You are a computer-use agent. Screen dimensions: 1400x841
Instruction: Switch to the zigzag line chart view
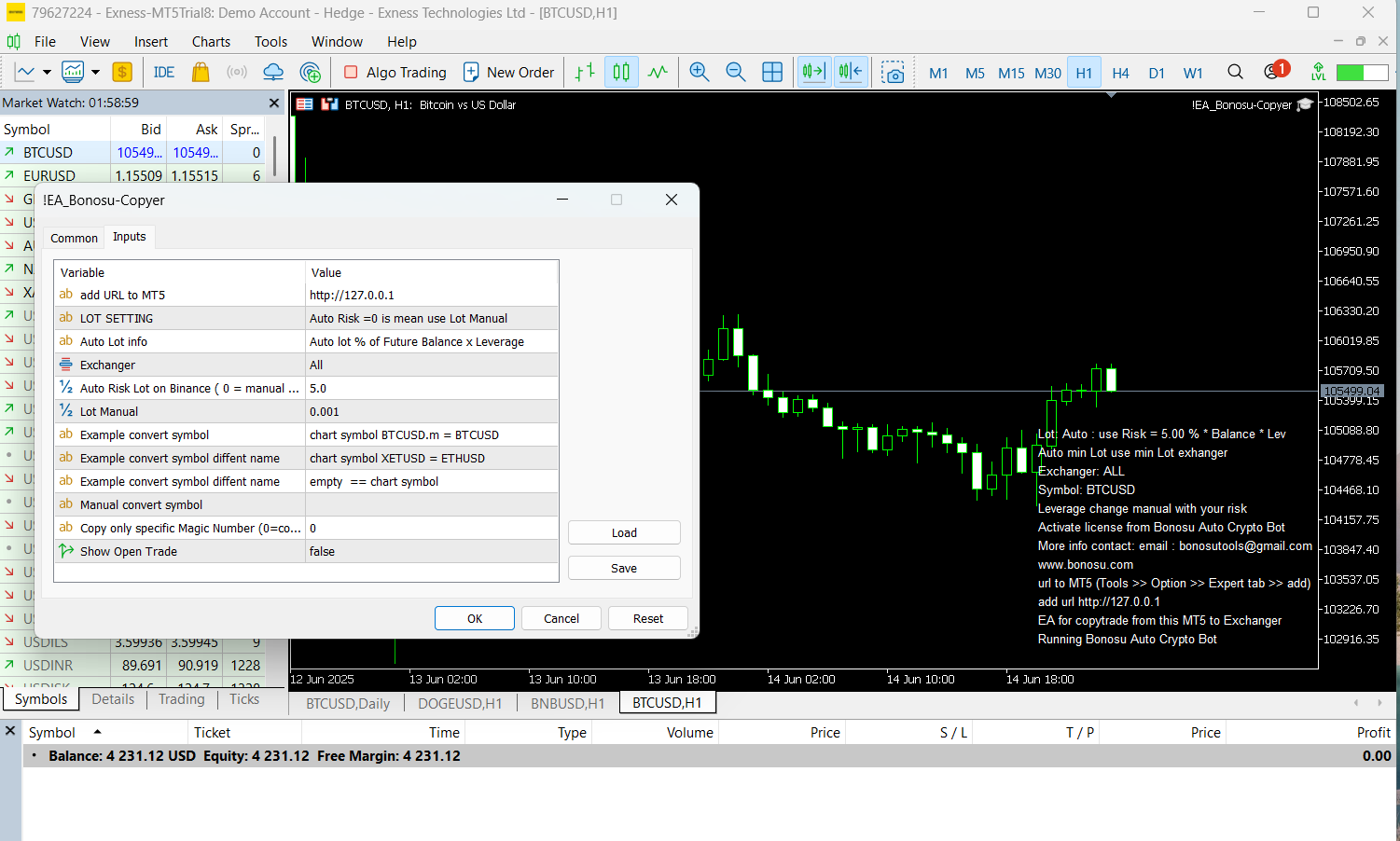(x=658, y=72)
